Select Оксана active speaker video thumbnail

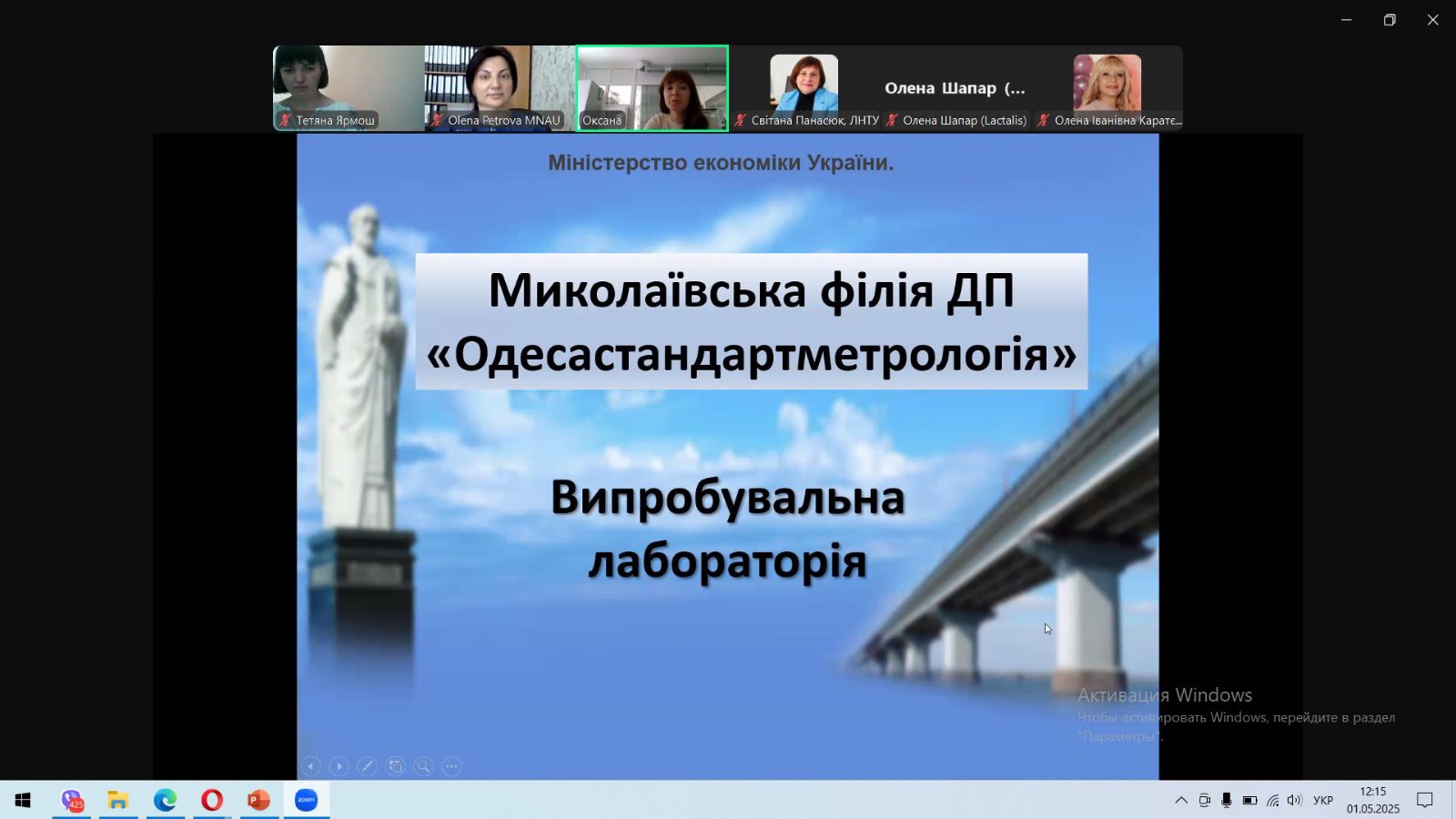(x=652, y=88)
